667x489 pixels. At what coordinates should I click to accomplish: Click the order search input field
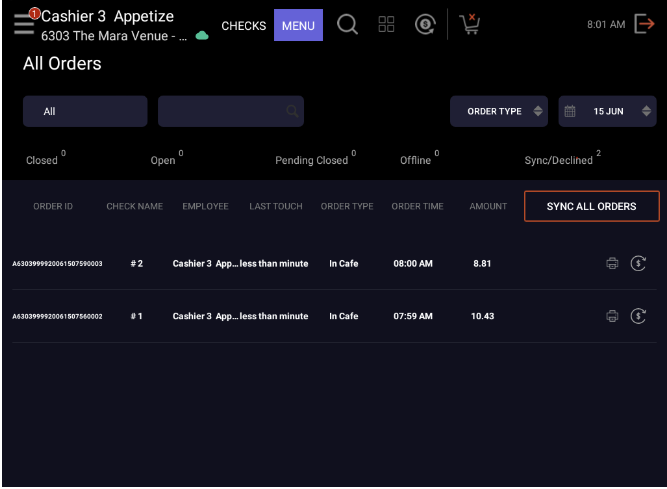click(230, 111)
